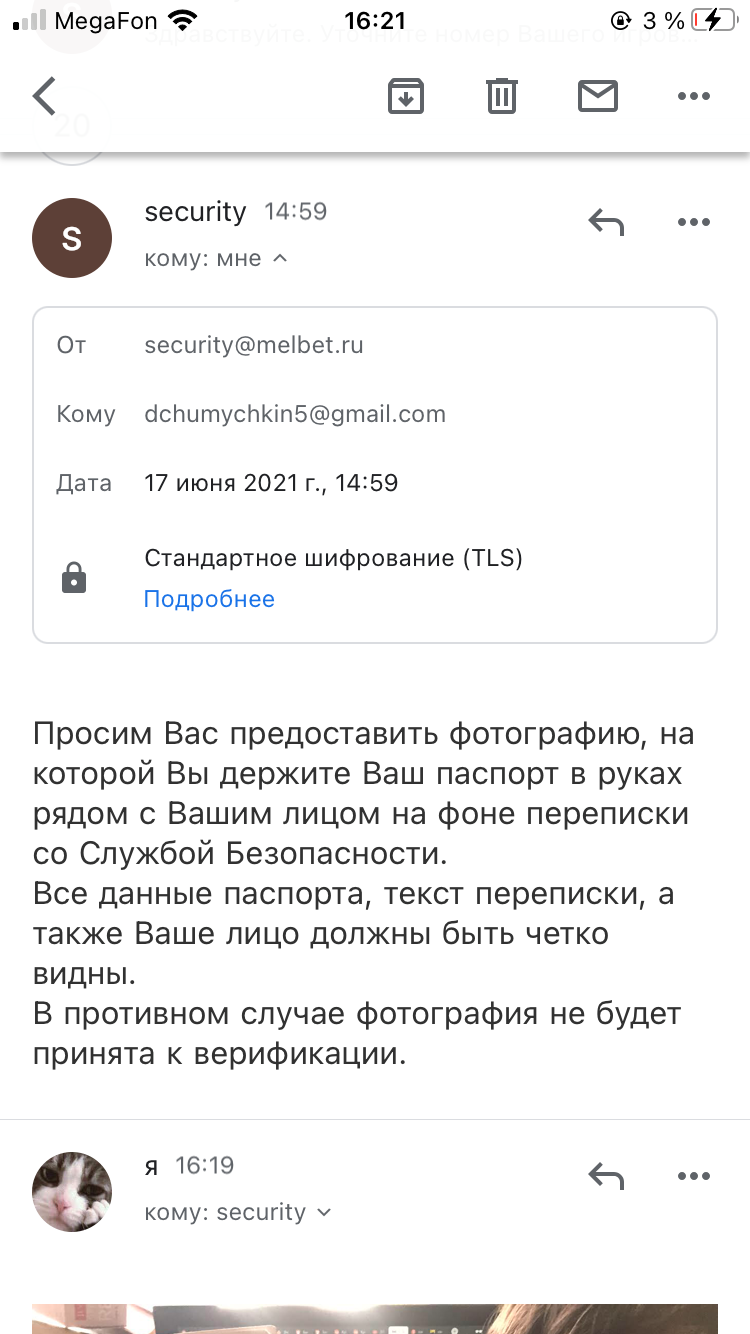Collapse recipient details next to 'кому: мне'
The image size is (750, 1334).
click(x=280, y=259)
